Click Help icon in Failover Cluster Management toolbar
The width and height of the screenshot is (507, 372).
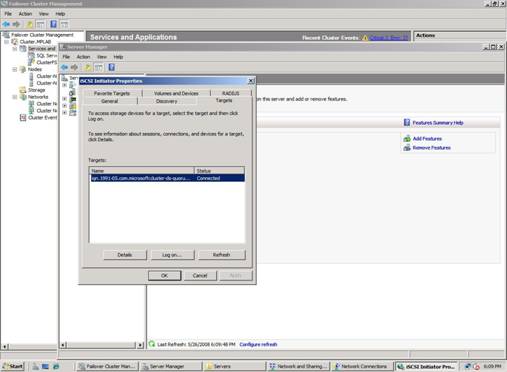click(53, 24)
